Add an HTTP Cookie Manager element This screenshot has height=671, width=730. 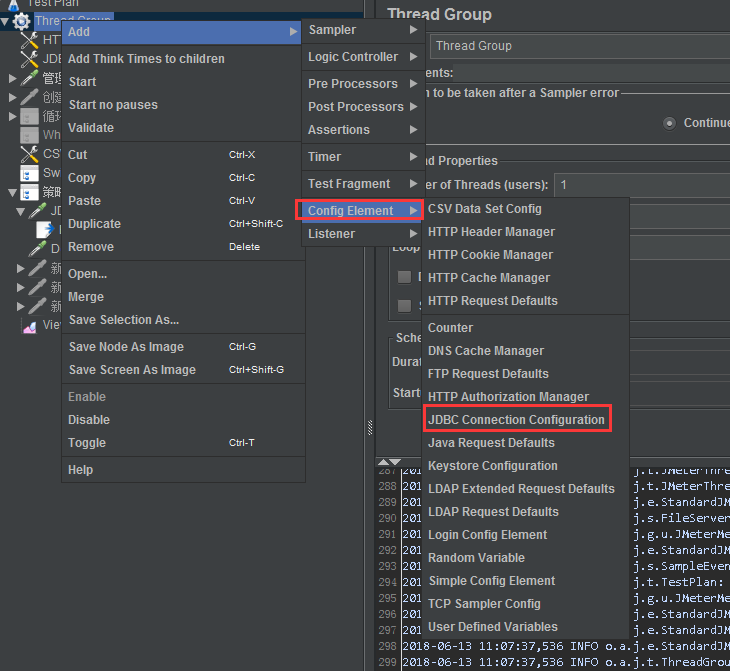[x=490, y=255]
